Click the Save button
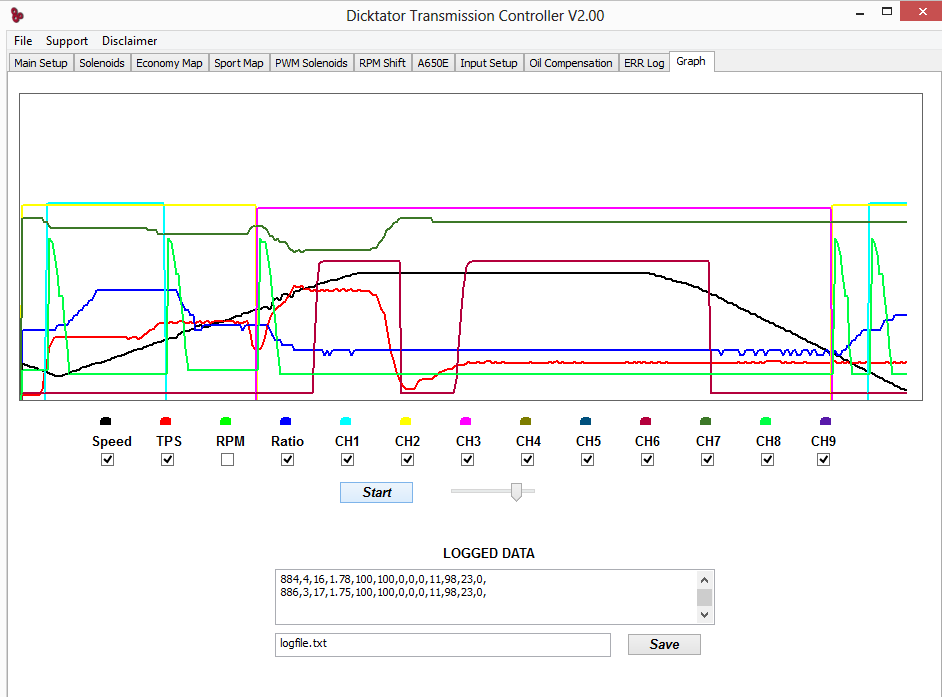942x697 pixels. (x=664, y=645)
